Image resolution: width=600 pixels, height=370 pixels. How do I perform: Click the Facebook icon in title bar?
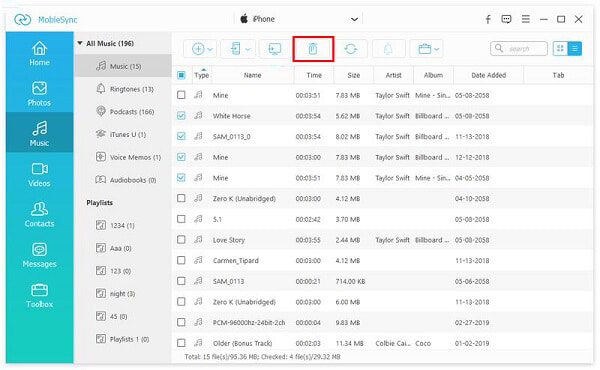pos(488,19)
